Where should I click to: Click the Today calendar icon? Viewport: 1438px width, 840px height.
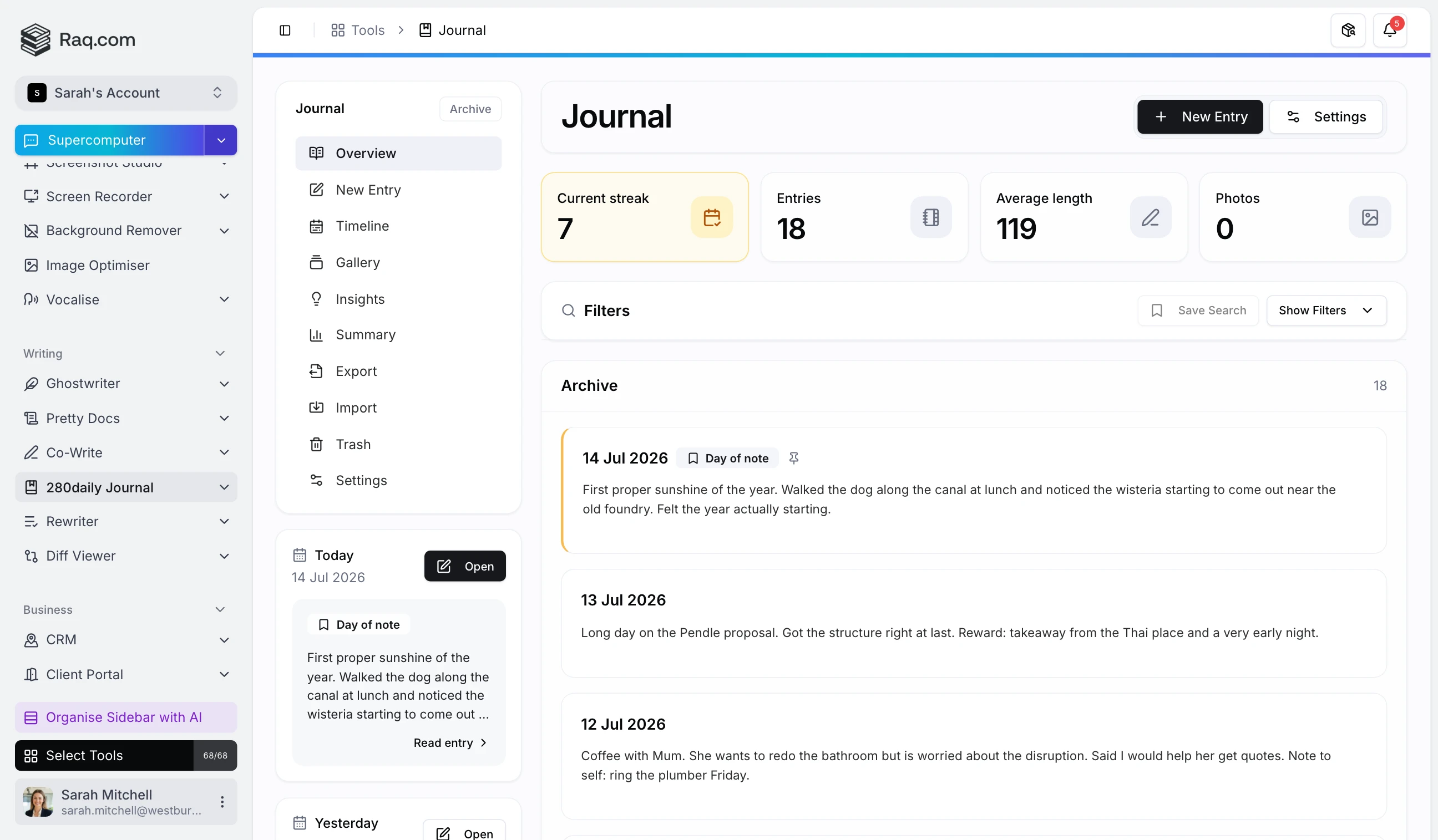(300, 555)
